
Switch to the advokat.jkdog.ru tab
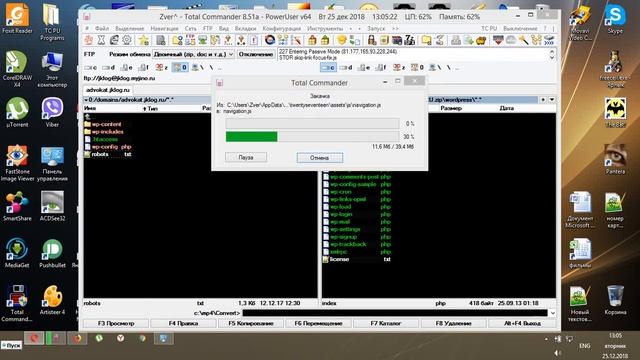point(108,90)
